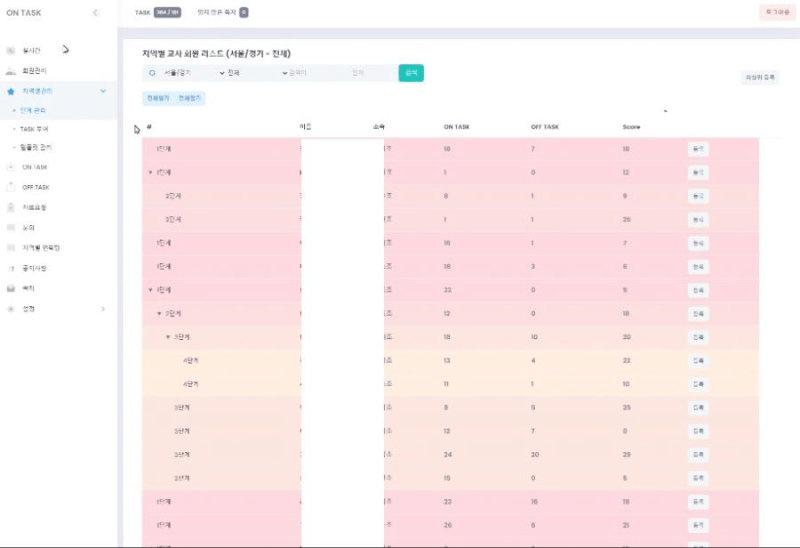Collapse the ON TASK sidebar with the arrow icon
Image resolution: width=800 pixels, height=548 pixels.
[95, 13]
